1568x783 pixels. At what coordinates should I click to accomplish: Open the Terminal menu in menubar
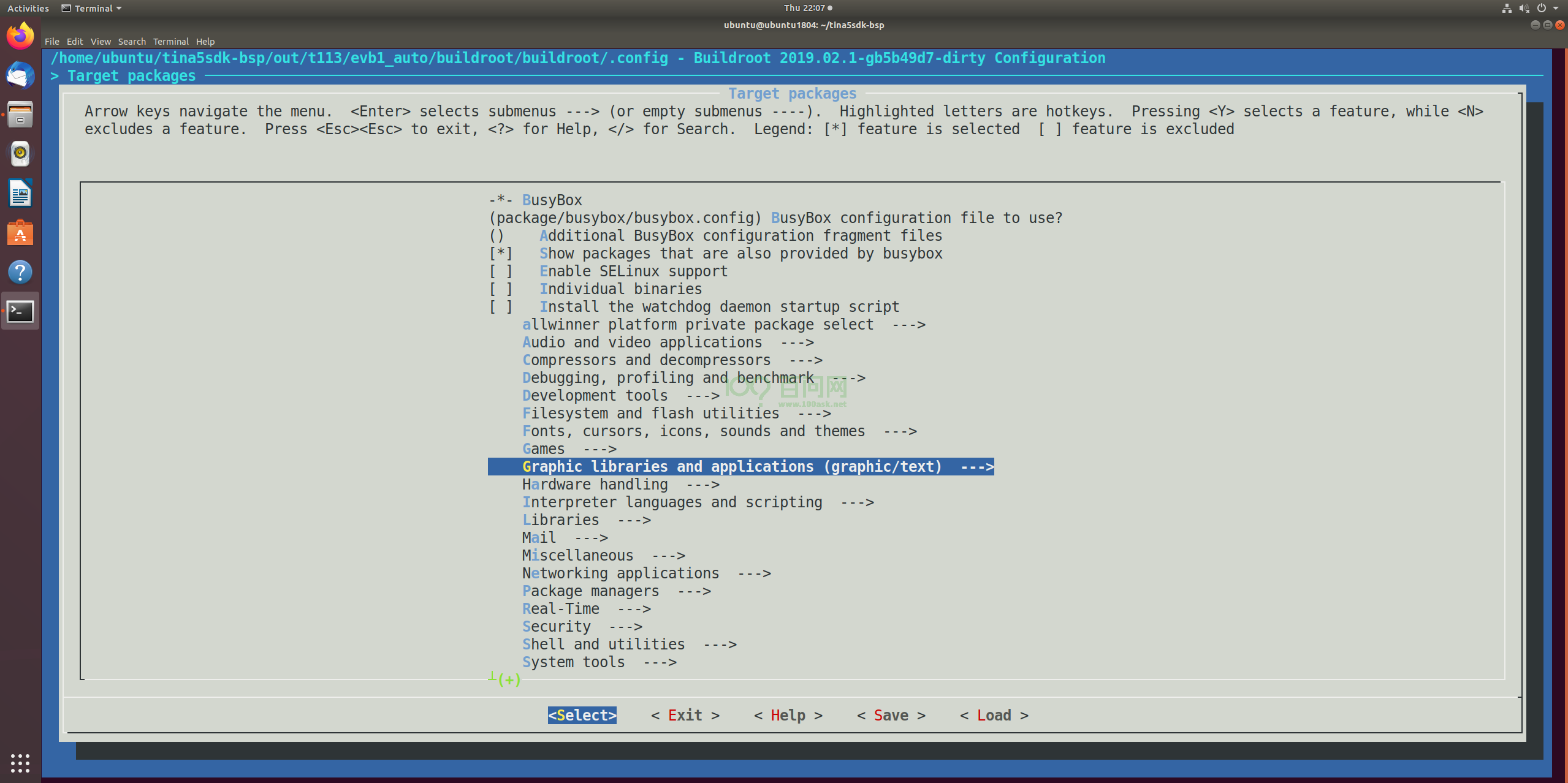click(x=170, y=42)
